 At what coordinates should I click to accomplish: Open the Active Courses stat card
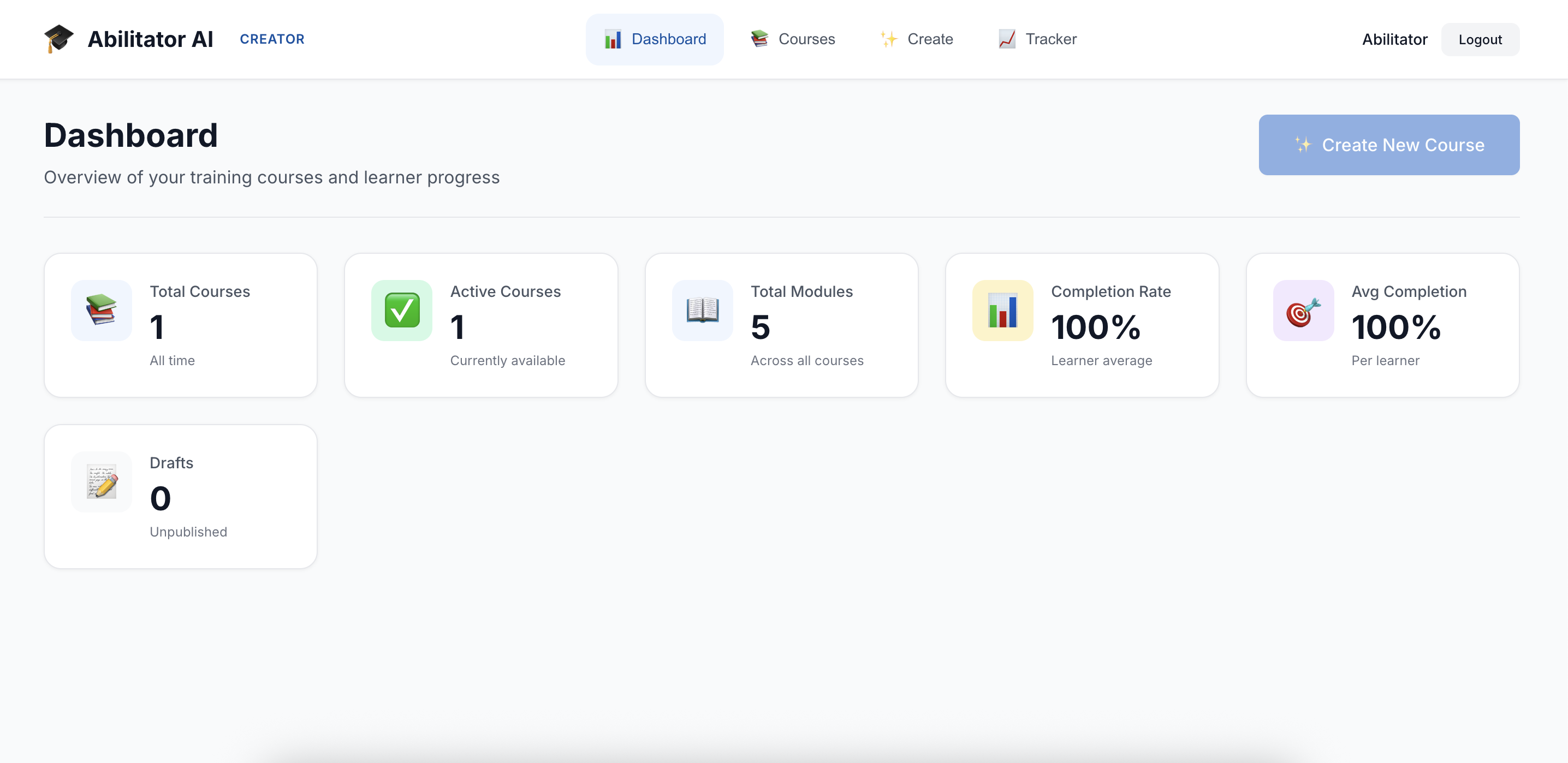(x=481, y=325)
